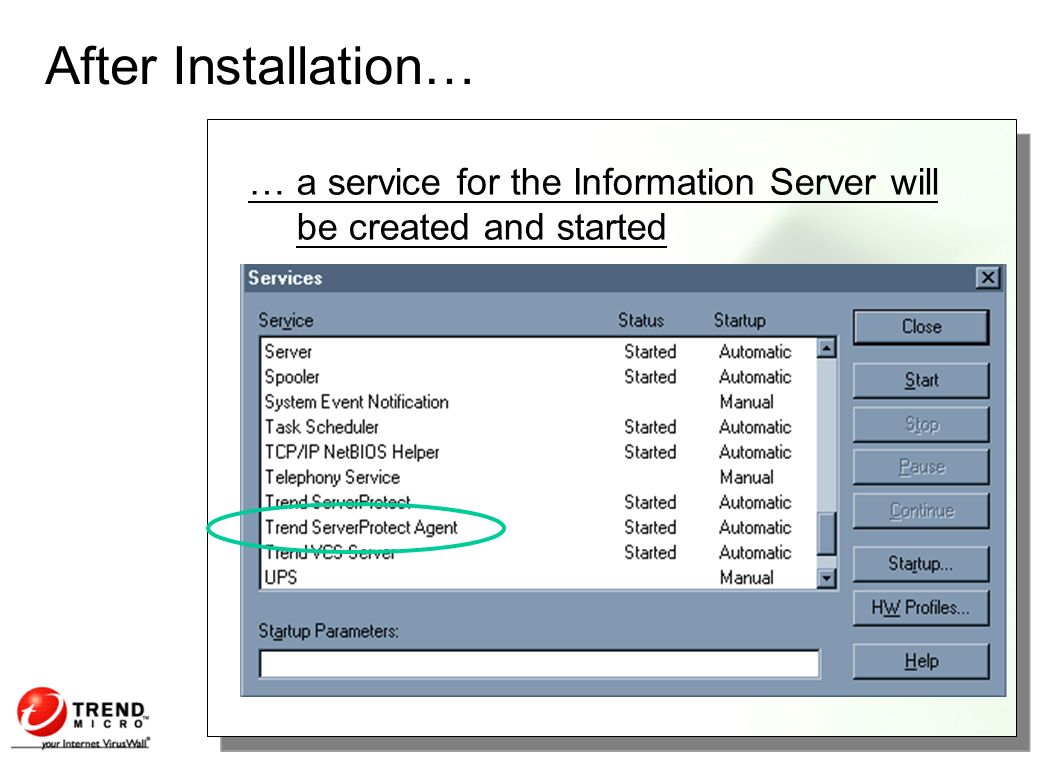This screenshot has width=1056, height=768.
Task: Select the Trend ServerProtect service
Action: coord(538,503)
